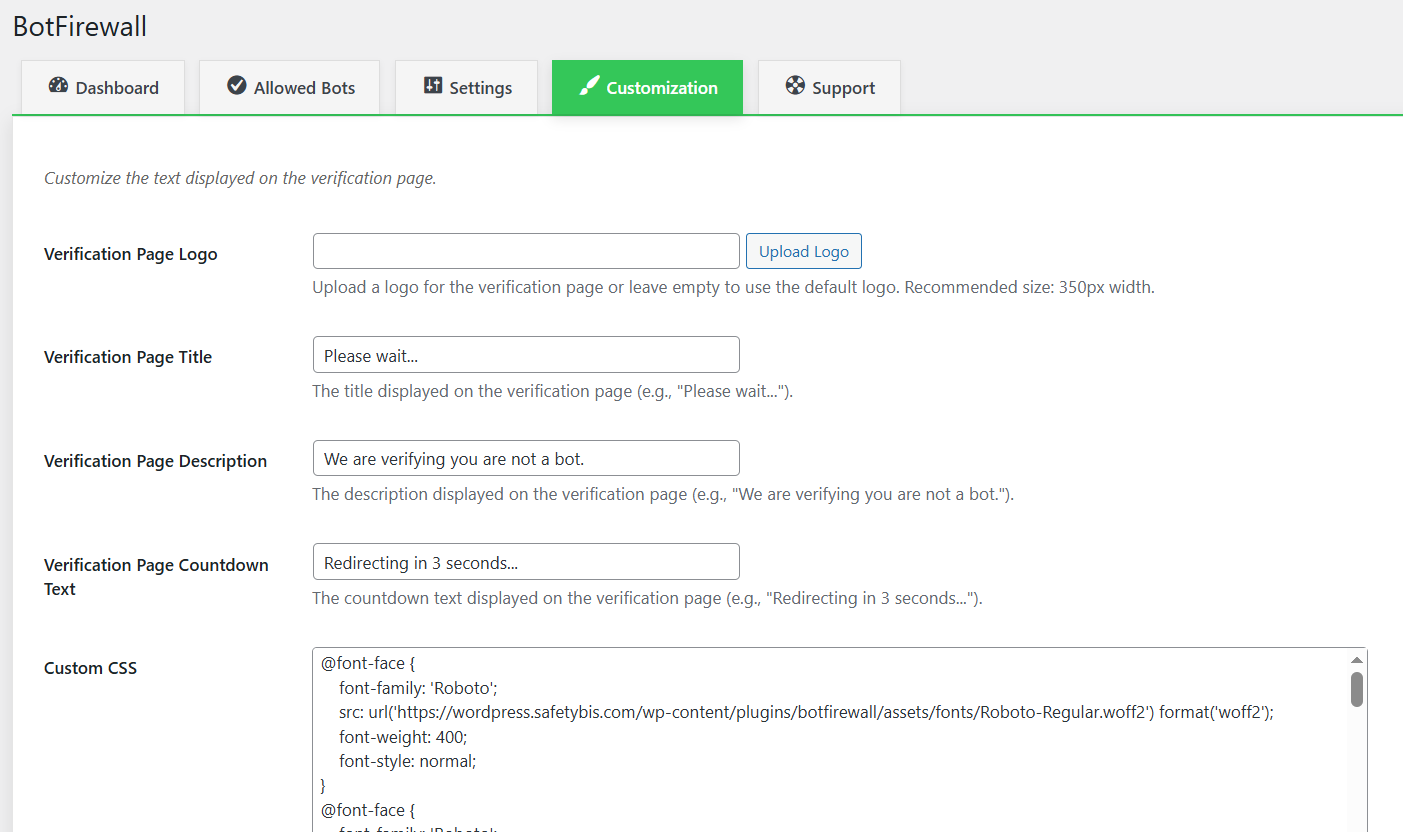The image size is (1403, 832).
Task: Select the 'Please wait...' title field
Action: (x=525, y=354)
